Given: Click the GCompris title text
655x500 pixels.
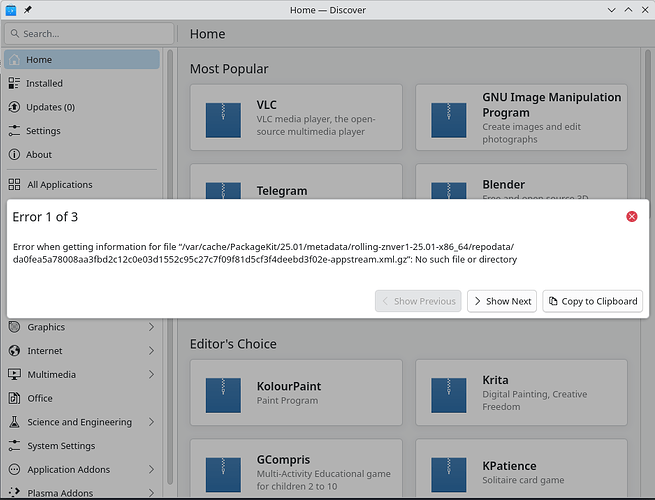Looking at the screenshot, I should [283, 459].
